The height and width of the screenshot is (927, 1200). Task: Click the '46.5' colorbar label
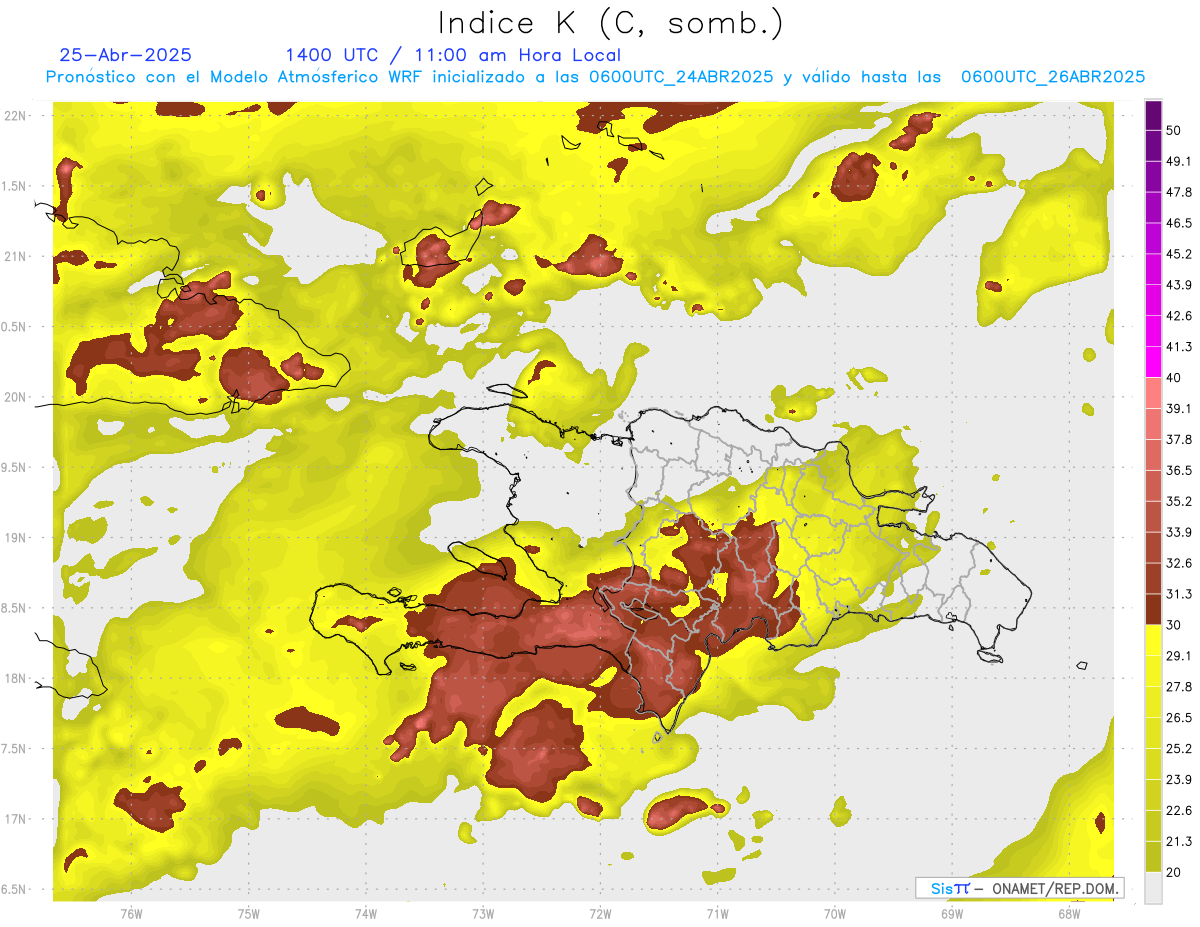1178,223
